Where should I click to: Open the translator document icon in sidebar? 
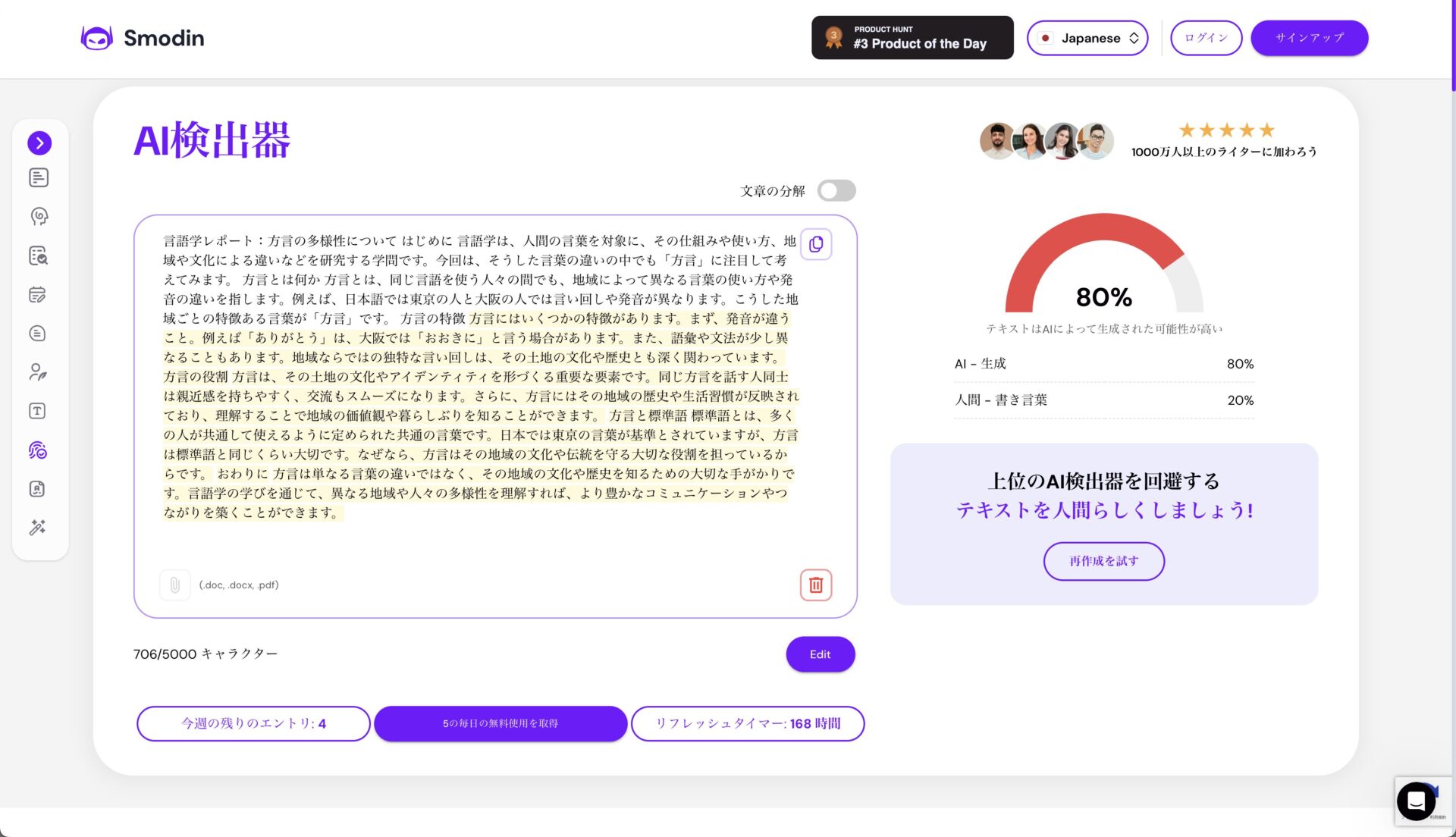coord(39,488)
